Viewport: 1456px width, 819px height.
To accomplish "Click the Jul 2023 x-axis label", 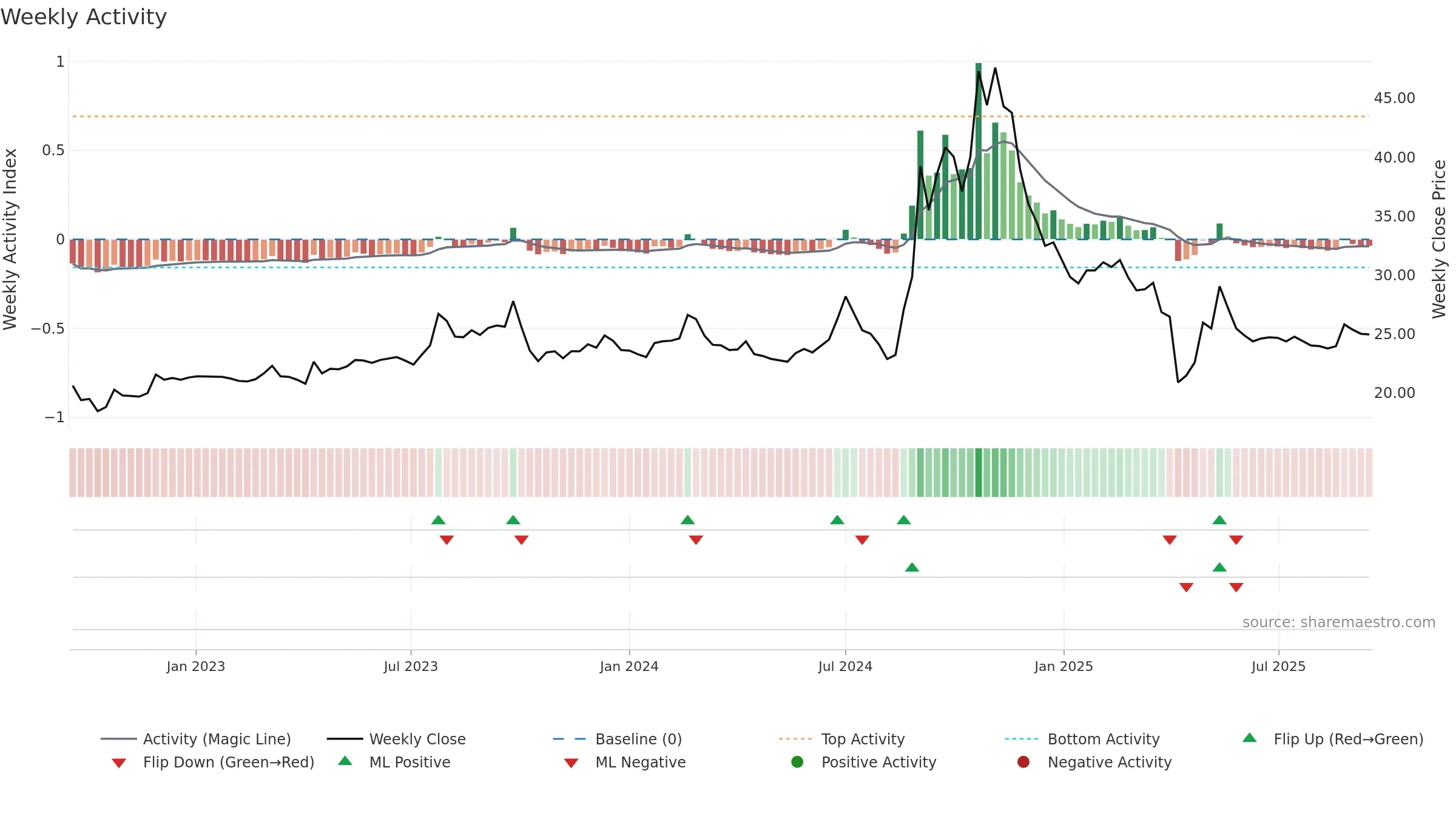I will click(411, 666).
